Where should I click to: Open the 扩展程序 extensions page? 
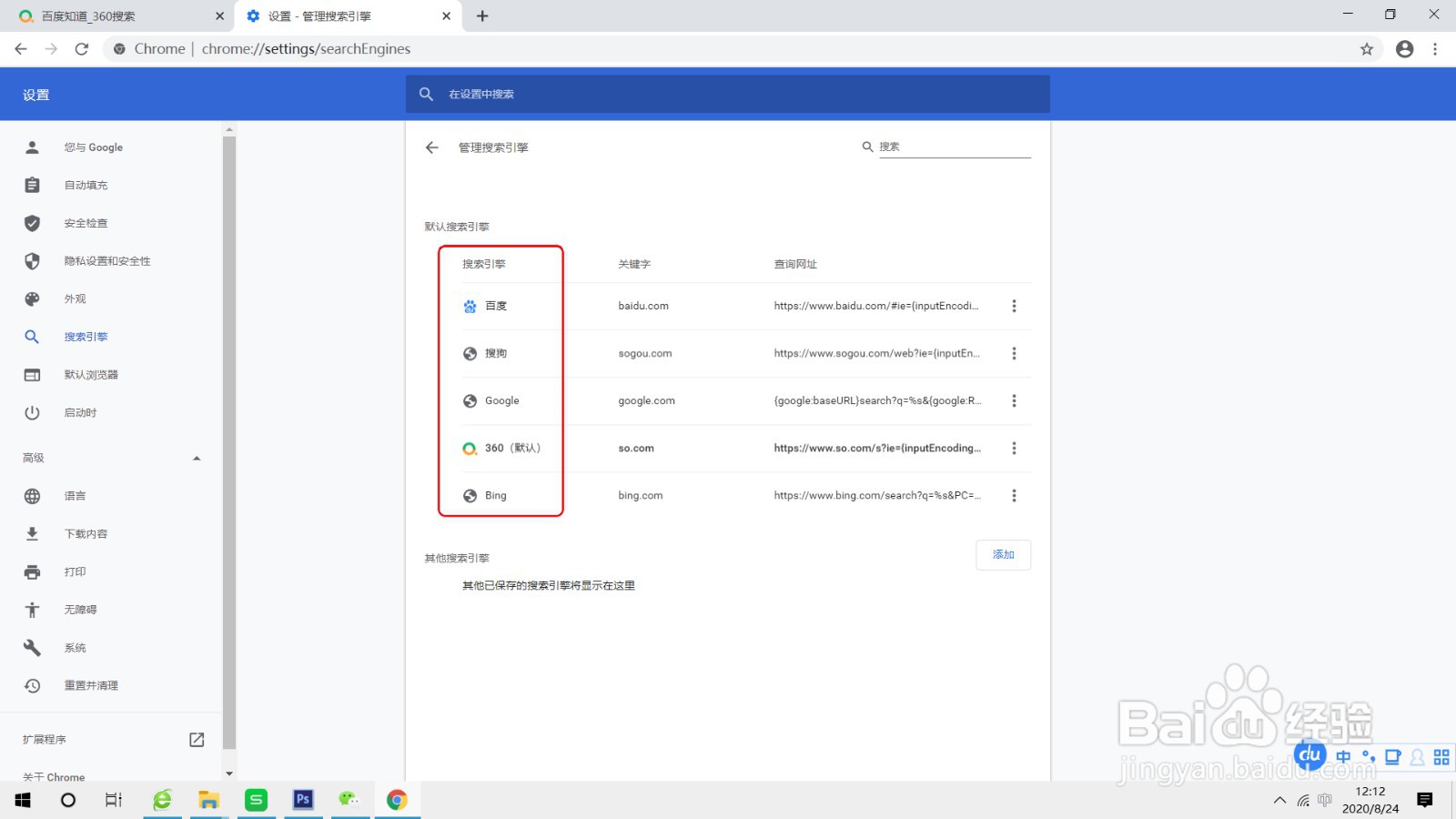click(x=44, y=739)
